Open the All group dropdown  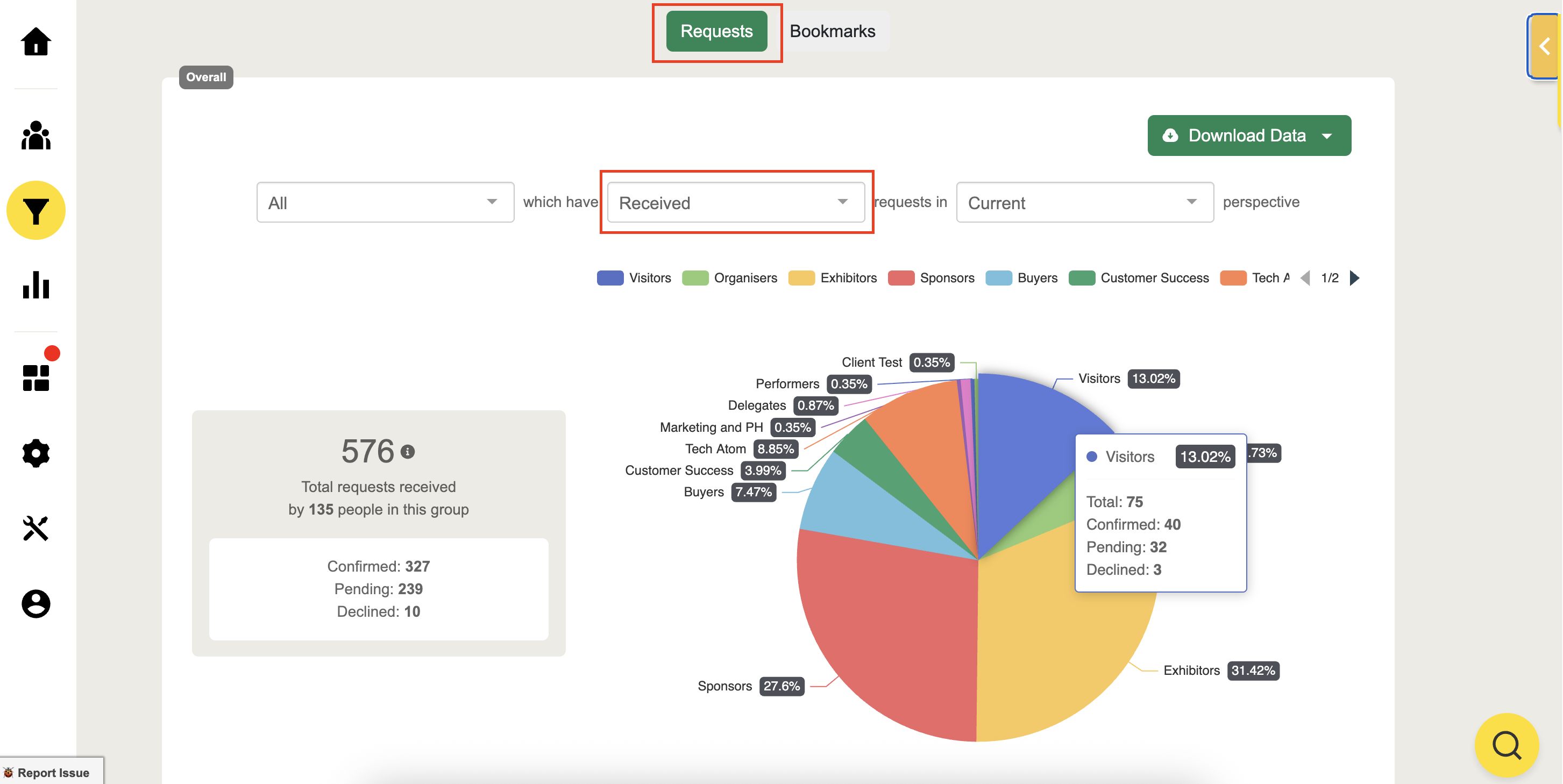(385, 202)
